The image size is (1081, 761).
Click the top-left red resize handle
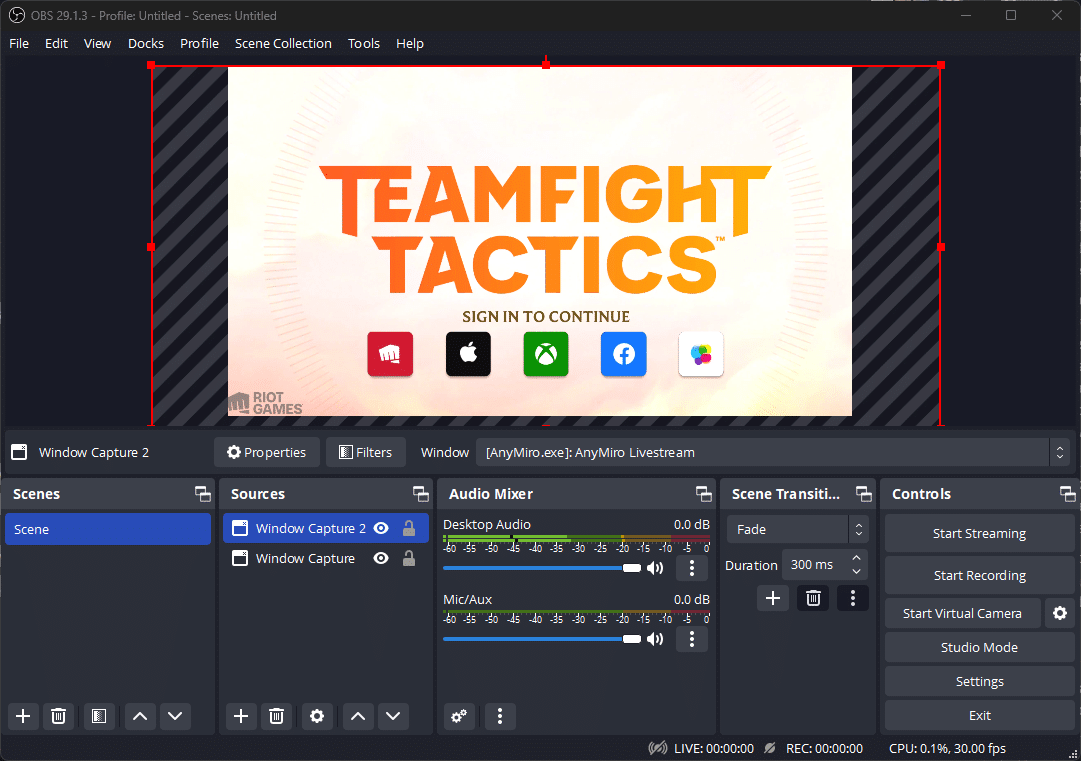151,65
